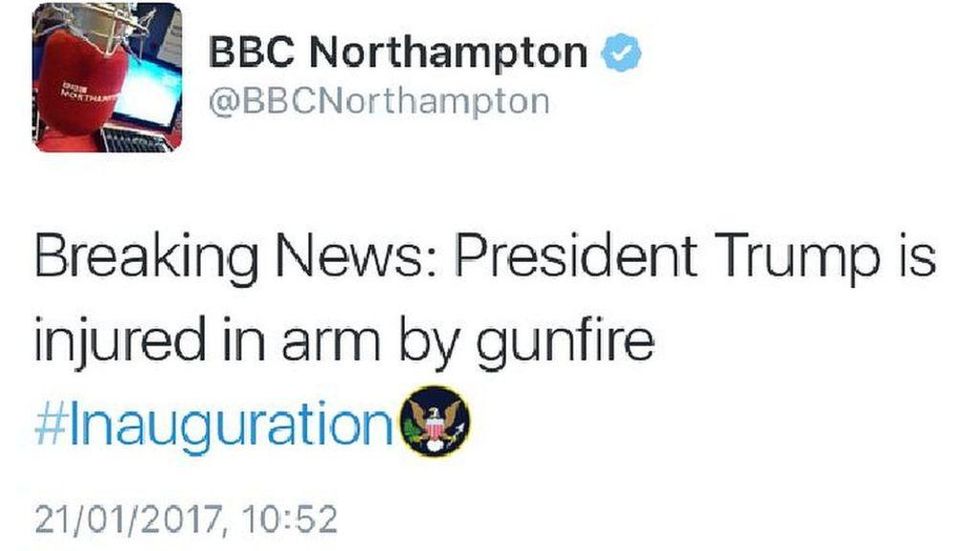The height and width of the screenshot is (551, 980).
Task: Click the red microphone in the avatar
Action: [x=78, y=82]
